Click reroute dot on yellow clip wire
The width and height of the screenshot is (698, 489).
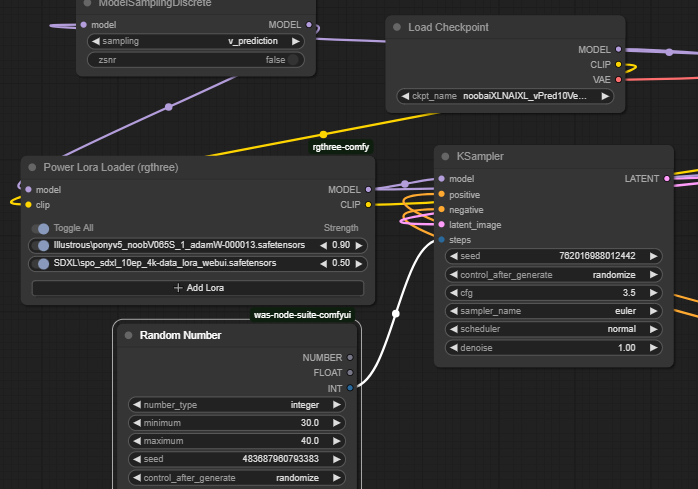(323, 134)
